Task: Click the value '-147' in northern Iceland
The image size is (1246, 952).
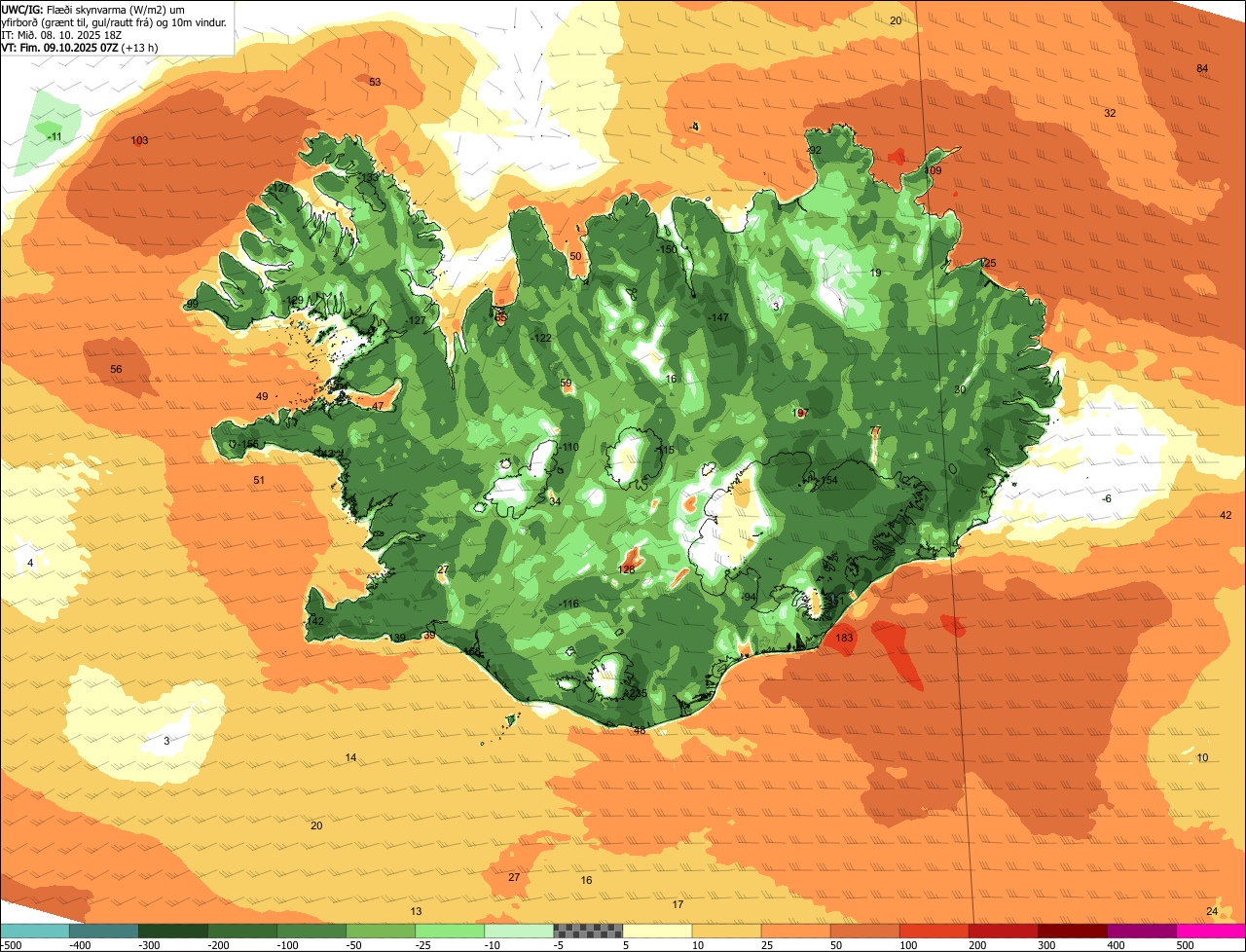Action: (x=717, y=317)
